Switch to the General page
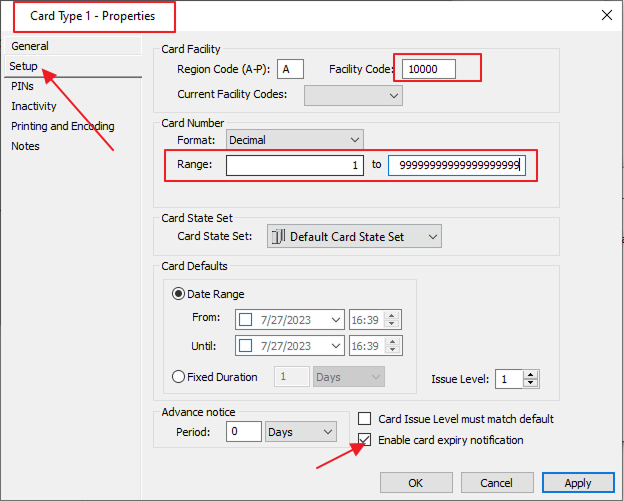This screenshot has width=624, height=501. tap(30, 46)
